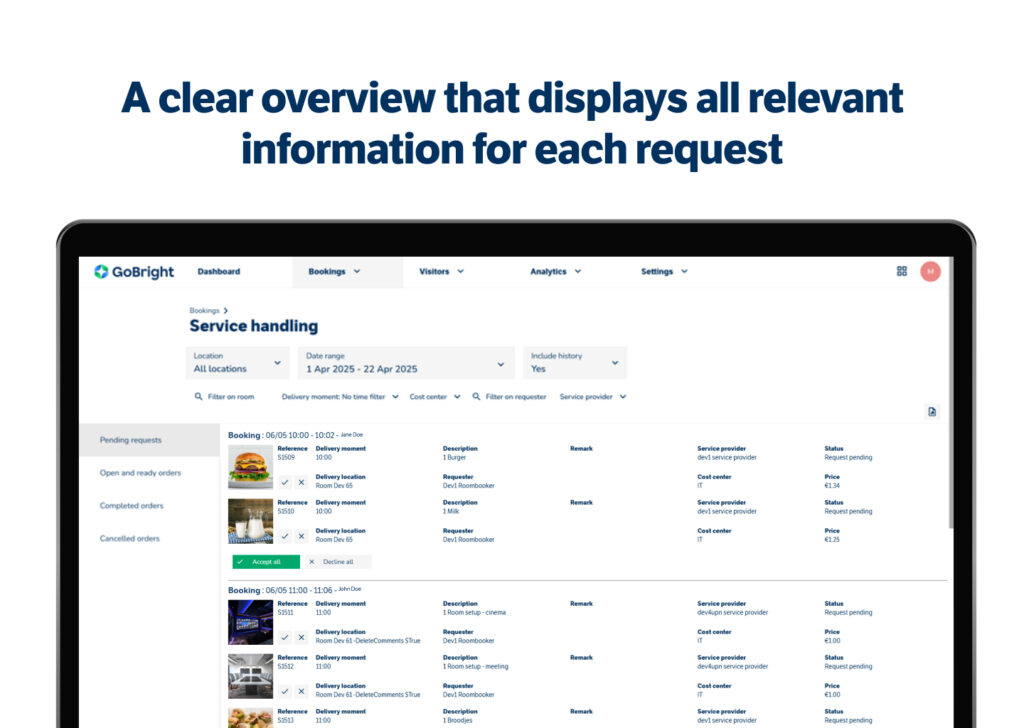The image size is (1024, 728).
Task: Switch to Open and ready orders
Action: pyautogui.click(x=140, y=473)
